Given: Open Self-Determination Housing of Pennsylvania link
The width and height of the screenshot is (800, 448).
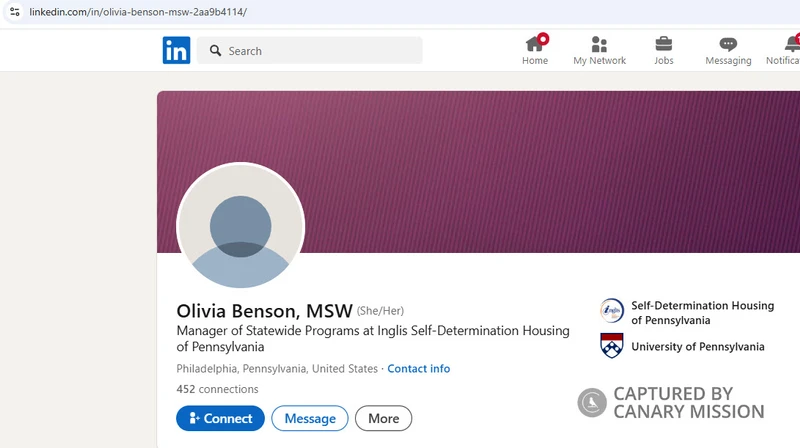Looking at the screenshot, I should click(x=702, y=313).
